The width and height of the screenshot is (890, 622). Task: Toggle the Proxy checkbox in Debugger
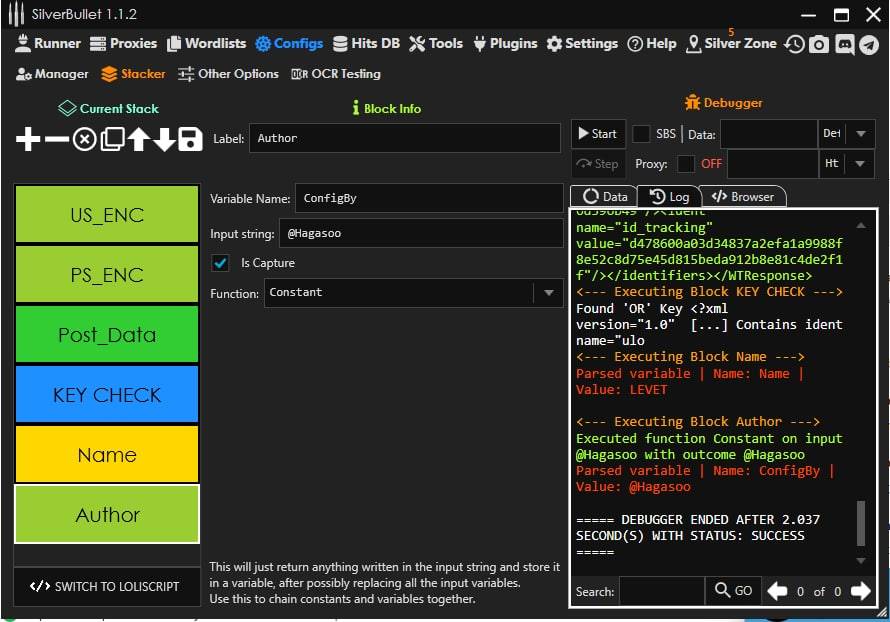coord(686,164)
